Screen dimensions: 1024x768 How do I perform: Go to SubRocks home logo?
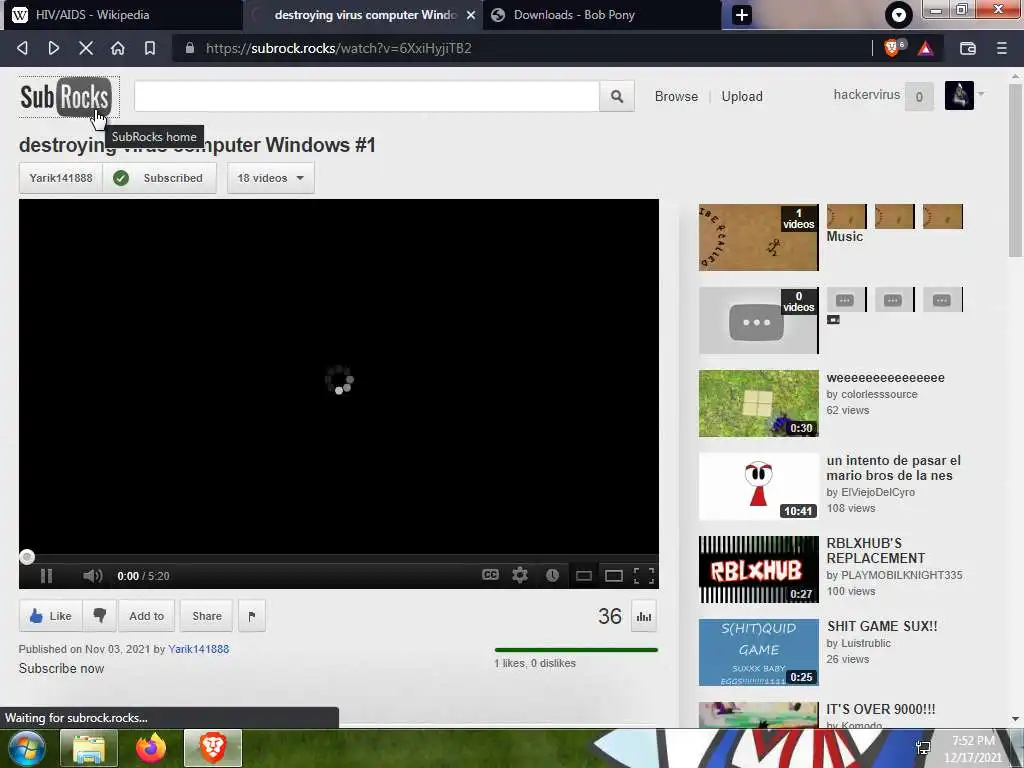pyautogui.click(x=65, y=97)
